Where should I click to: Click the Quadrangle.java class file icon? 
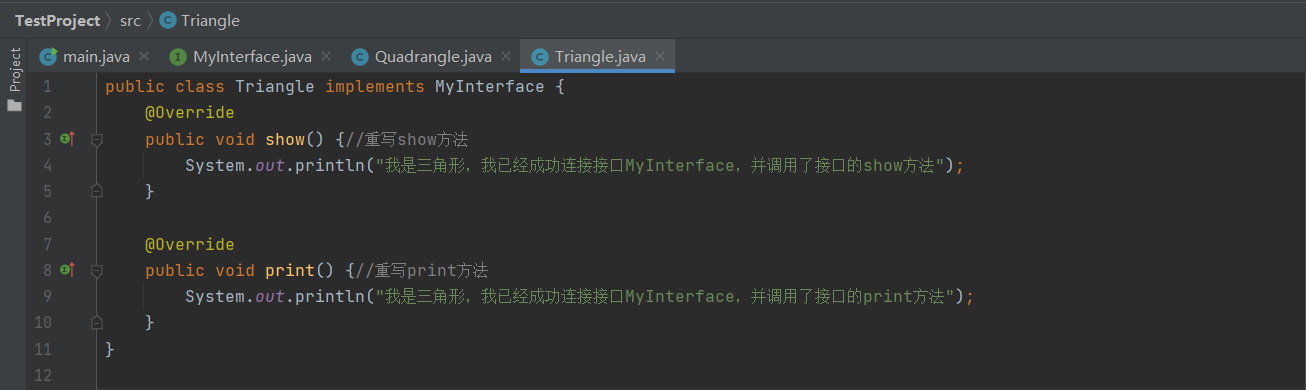360,56
